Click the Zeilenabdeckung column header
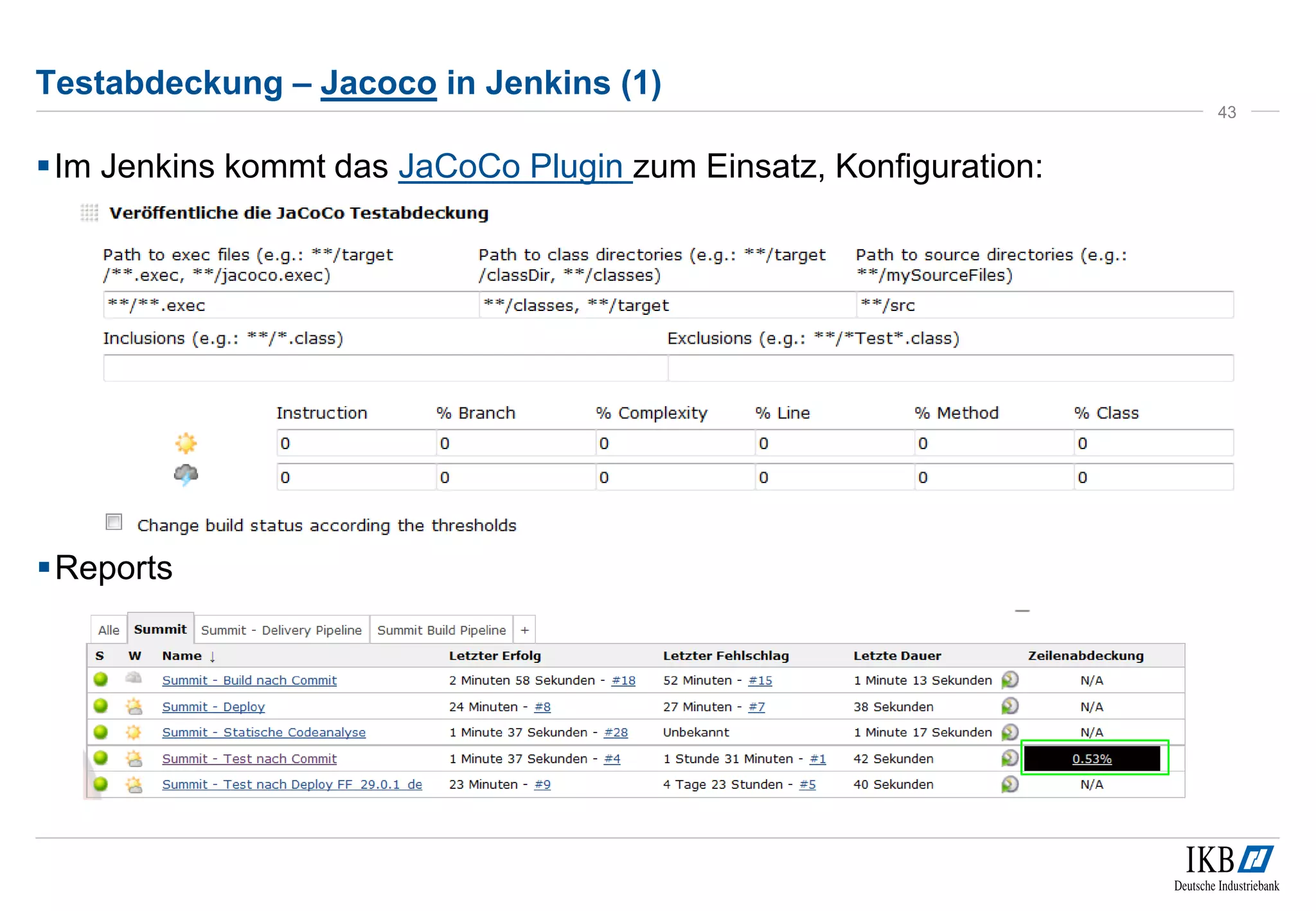This screenshot has height=911, width=1316. (1086, 656)
